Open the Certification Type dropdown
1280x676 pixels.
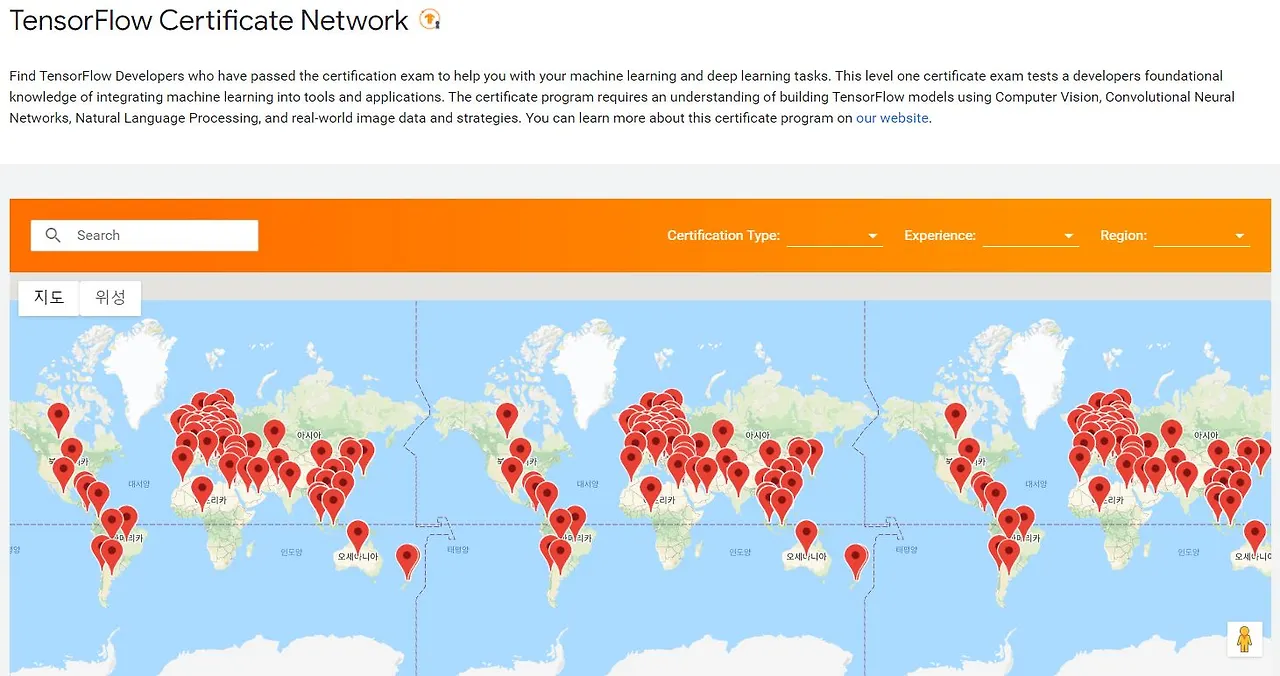(834, 236)
